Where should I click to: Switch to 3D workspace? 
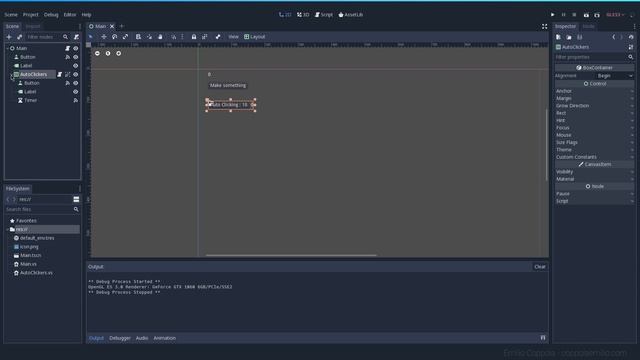[x=303, y=15]
